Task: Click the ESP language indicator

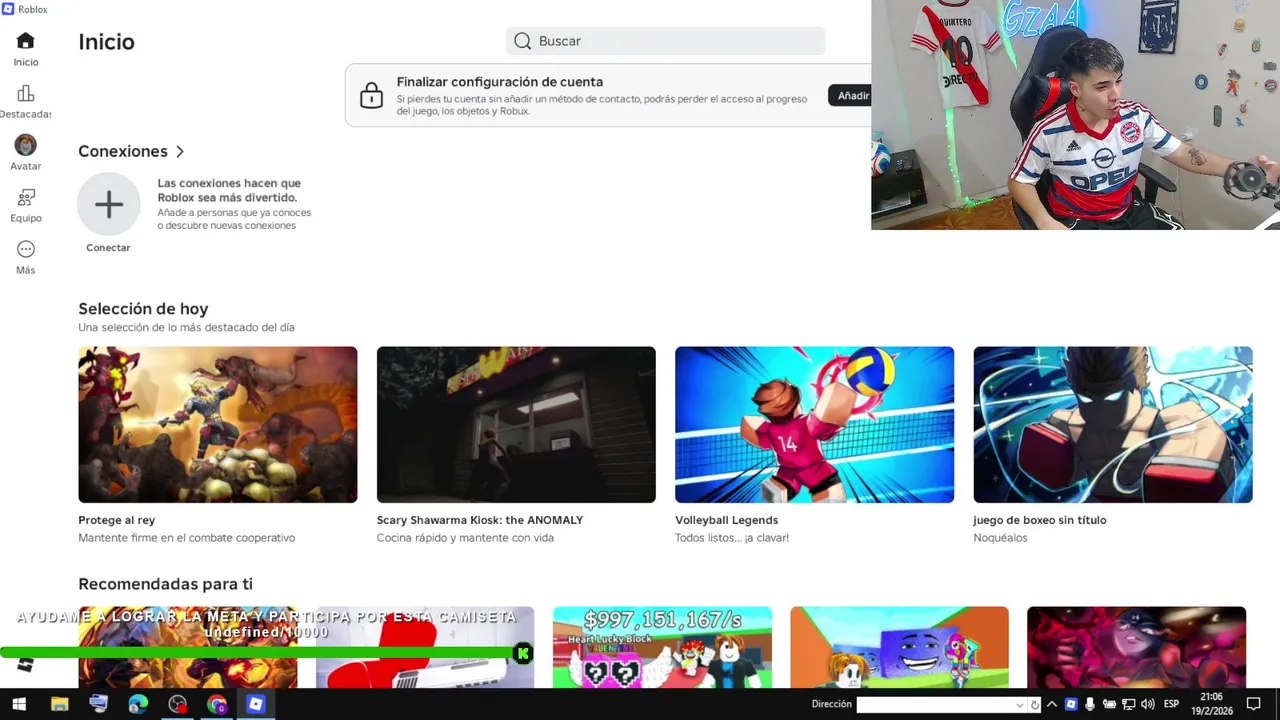Action: click(1171, 704)
